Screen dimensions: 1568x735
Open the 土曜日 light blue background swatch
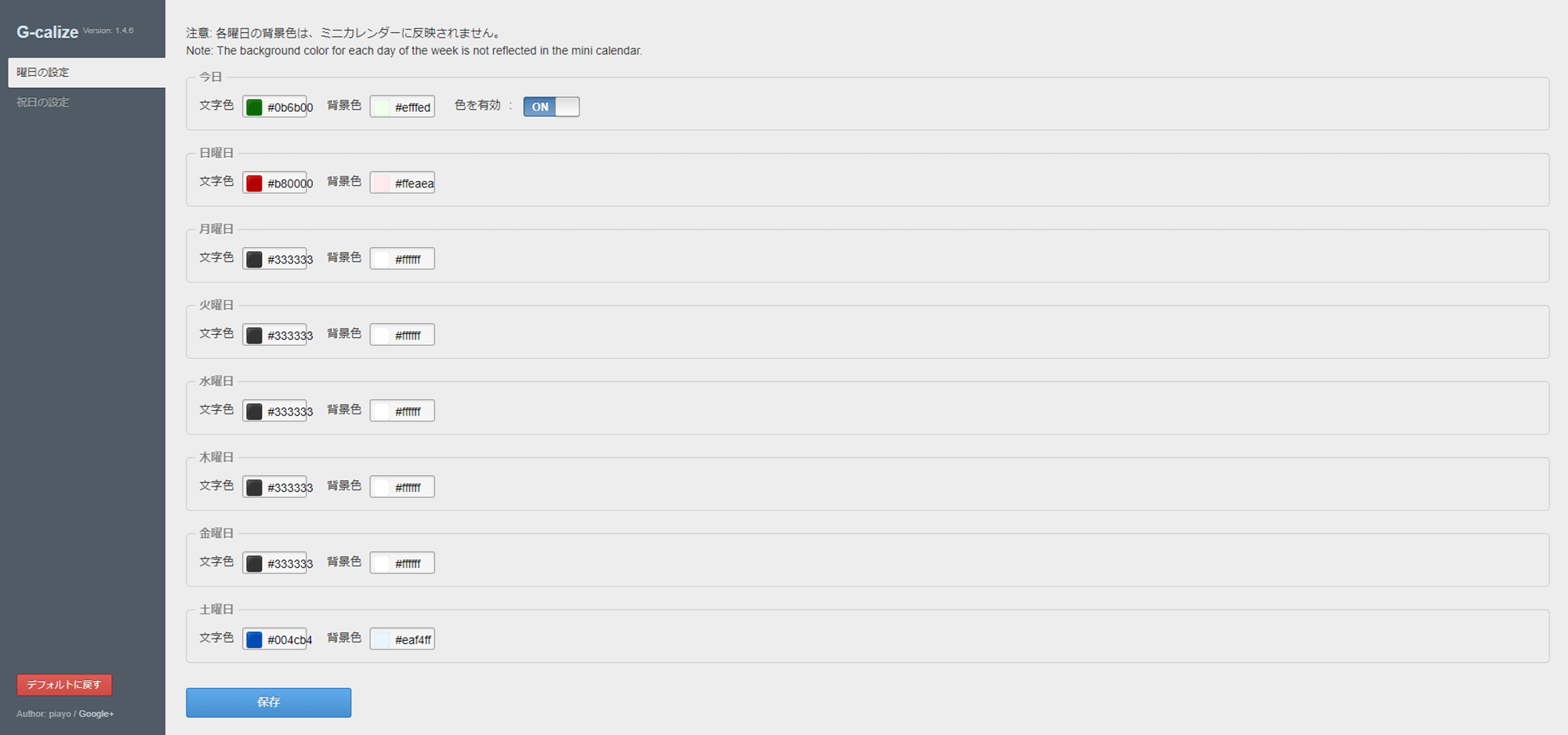[381, 640]
